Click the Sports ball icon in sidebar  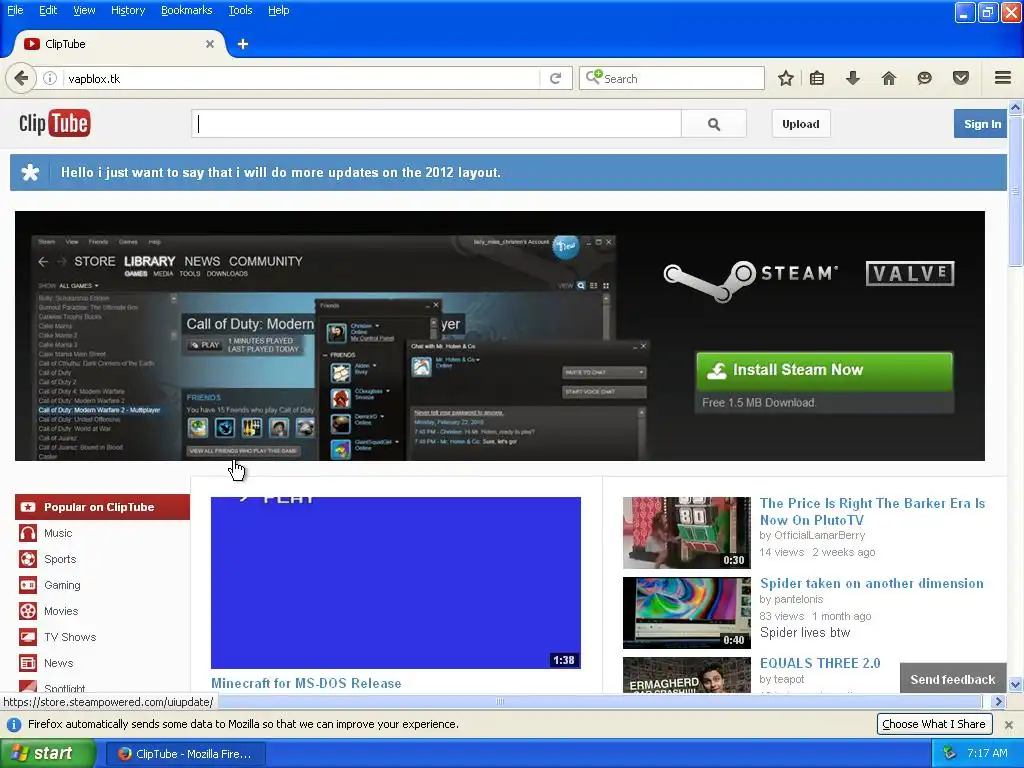tap(27, 559)
